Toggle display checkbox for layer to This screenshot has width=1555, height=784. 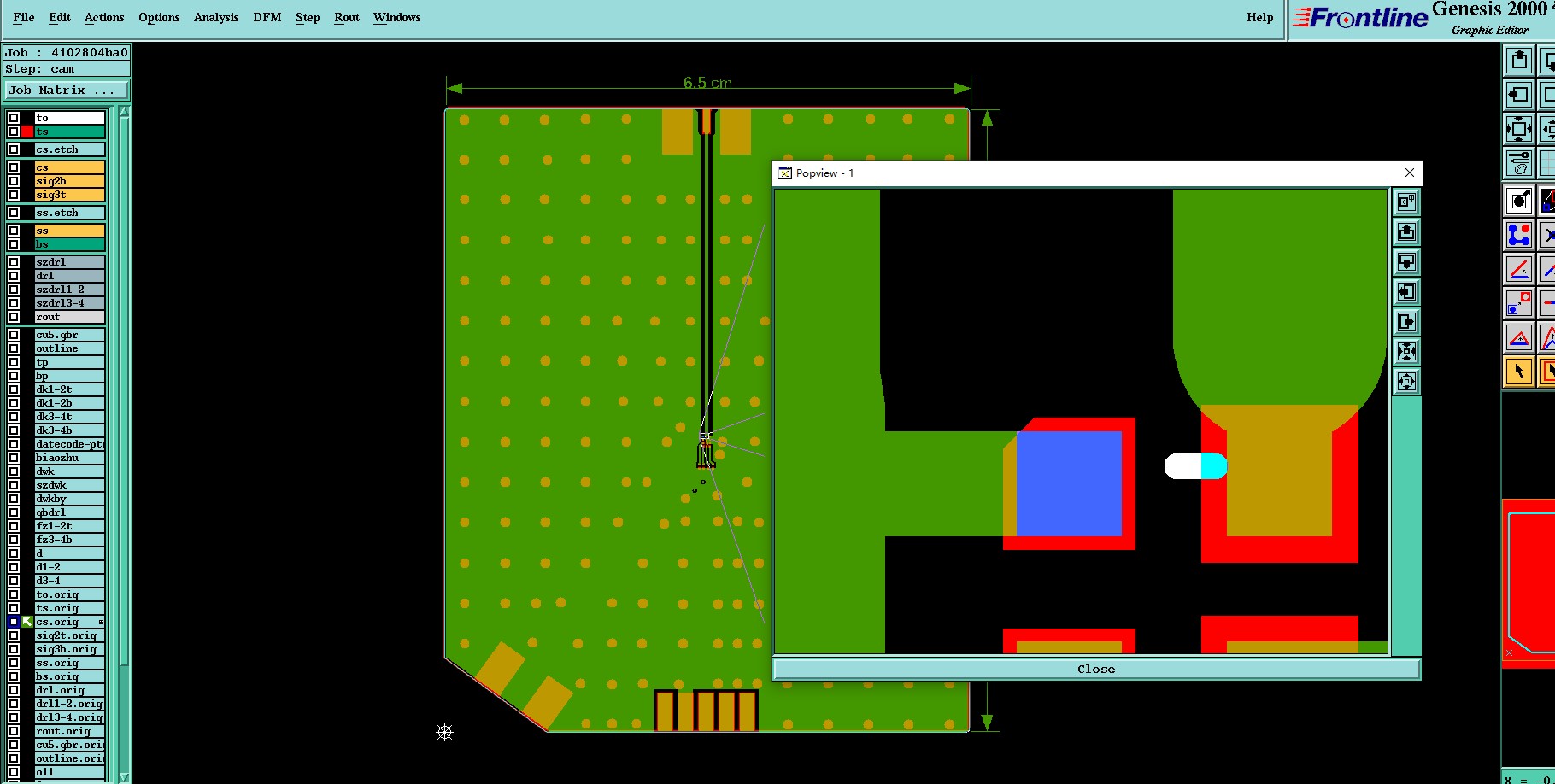point(14,118)
